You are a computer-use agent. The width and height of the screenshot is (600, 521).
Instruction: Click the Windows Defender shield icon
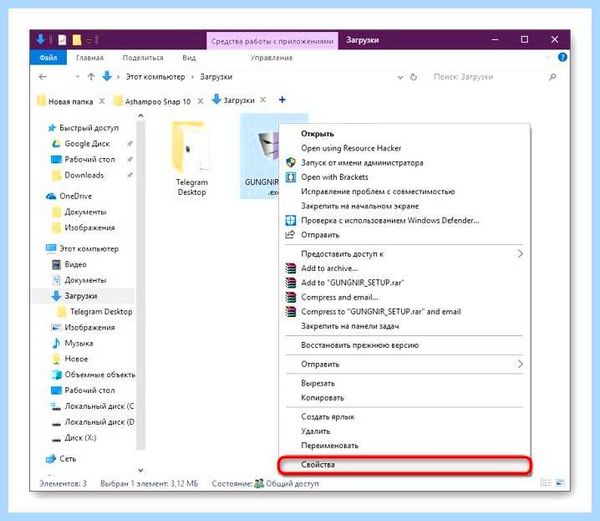point(291,220)
